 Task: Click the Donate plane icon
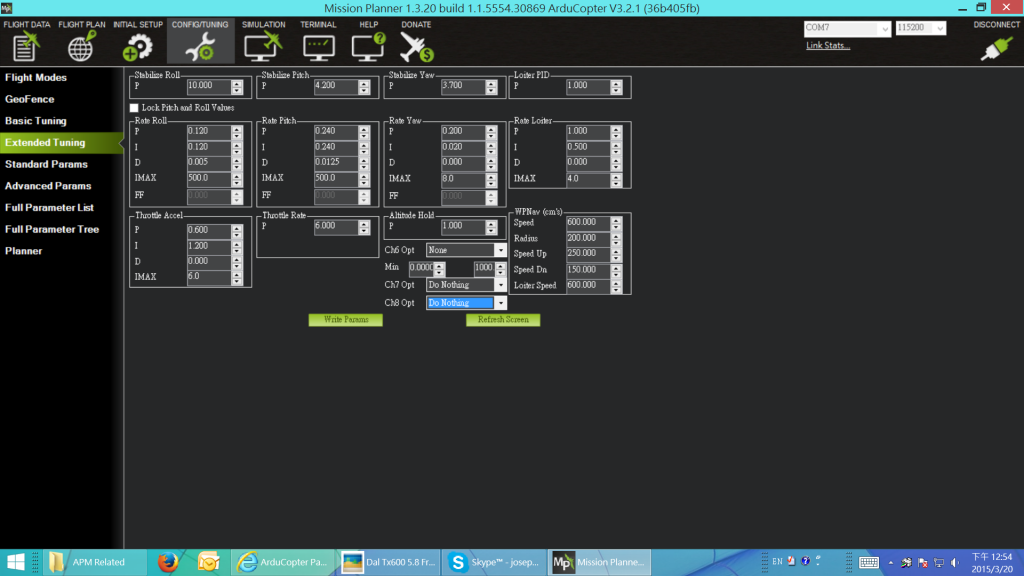click(x=416, y=47)
